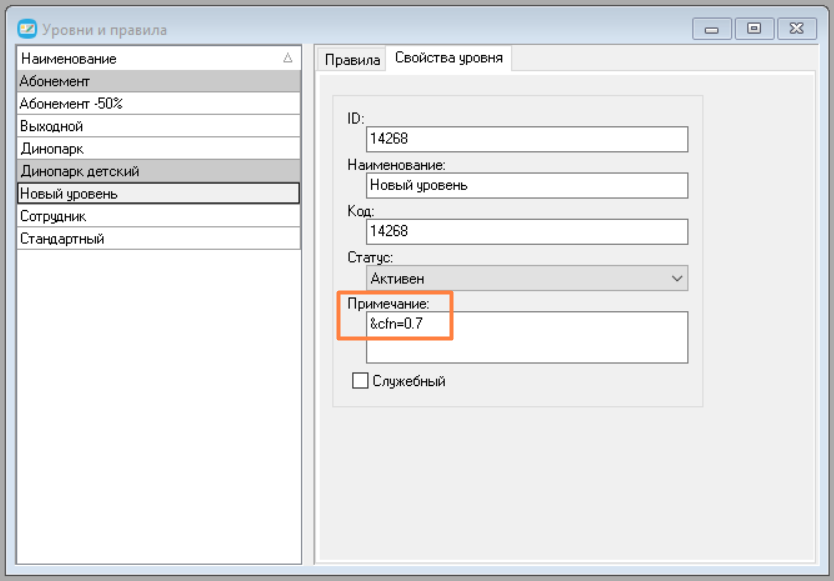Enable the Служебный checkbox
The height and width of the screenshot is (581, 834).
(x=360, y=380)
